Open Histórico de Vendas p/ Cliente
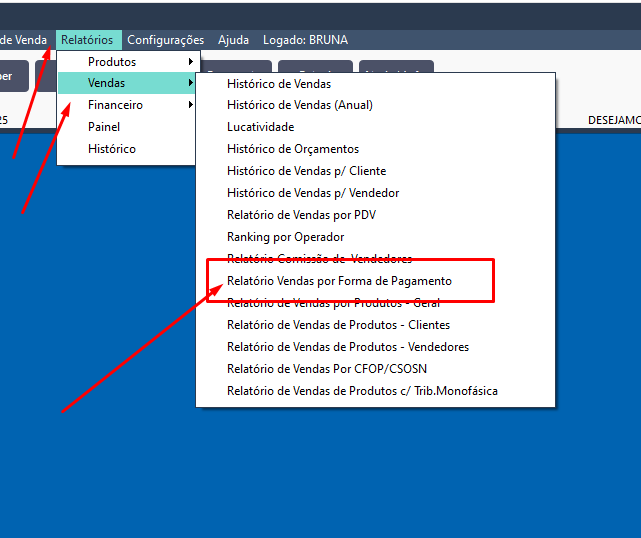Screen dimensions: 641x538 pyautogui.click(x=375, y=171)
